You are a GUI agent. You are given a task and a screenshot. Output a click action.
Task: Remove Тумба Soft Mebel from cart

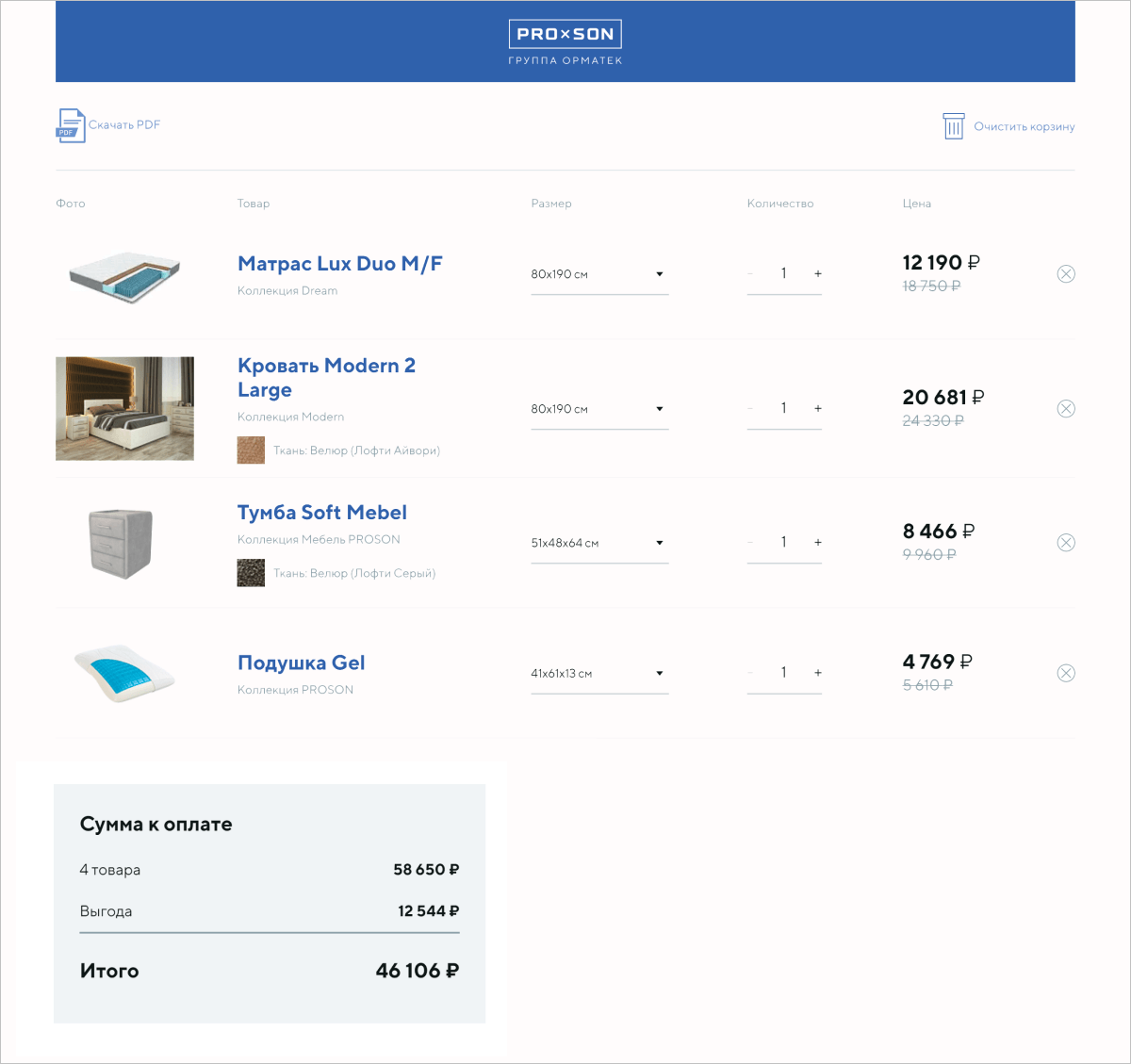[1066, 543]
